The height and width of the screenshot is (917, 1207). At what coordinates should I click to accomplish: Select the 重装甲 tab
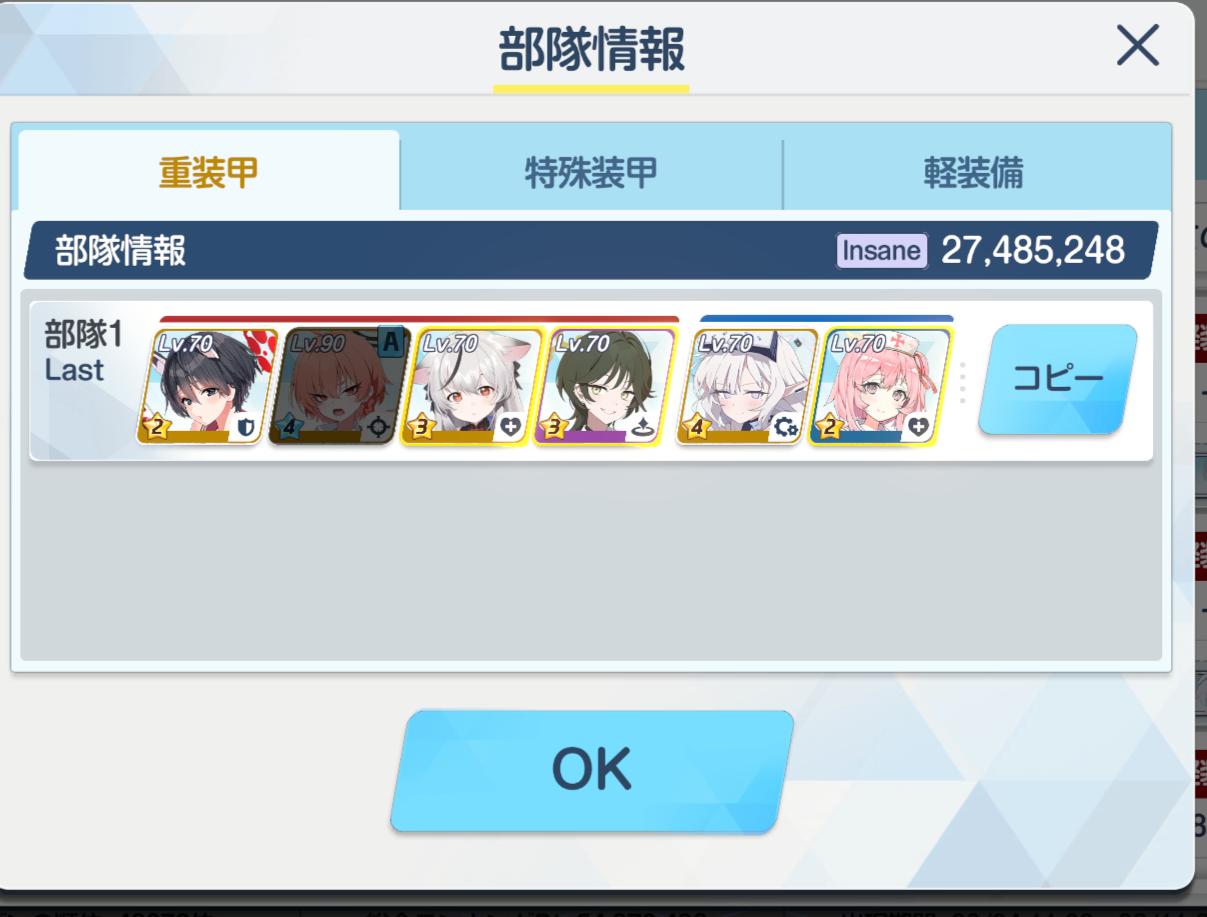point(208,172)
